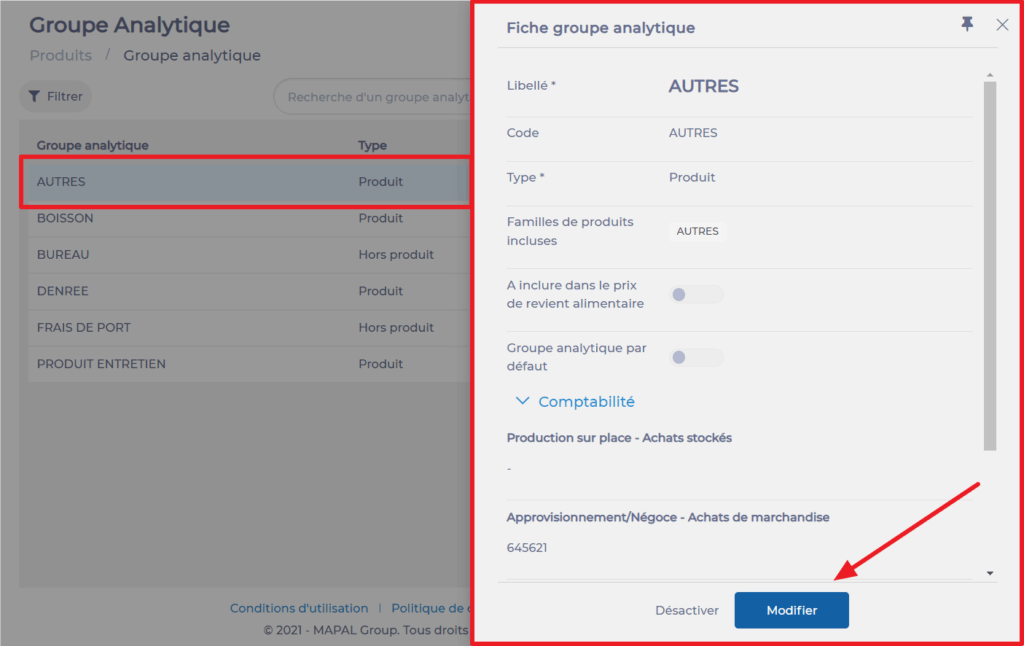The height and width of the screenshot is (646, 1024).
Task: Click the funnel icon in Filtrer button
Action: tap(34, 97)
